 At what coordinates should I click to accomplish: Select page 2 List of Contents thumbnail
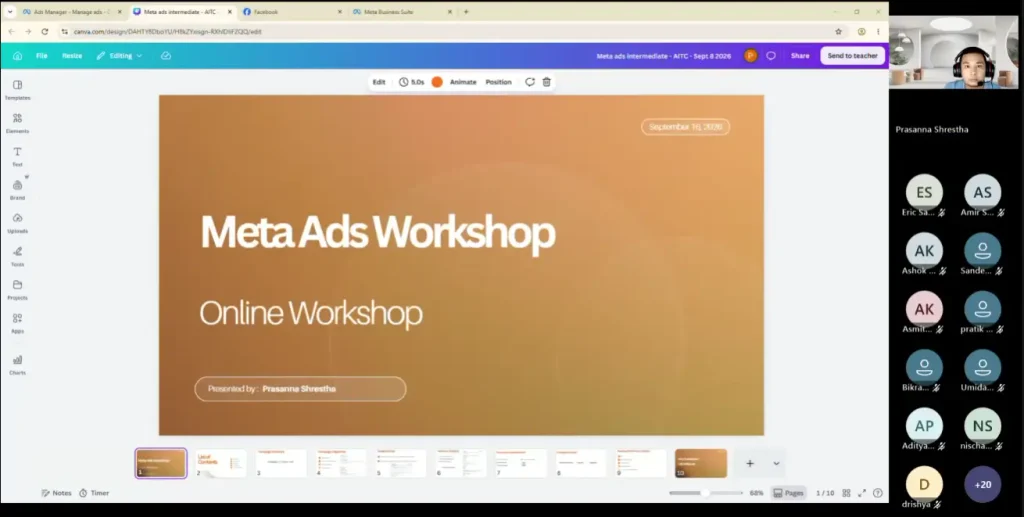[x=221, y=463]
